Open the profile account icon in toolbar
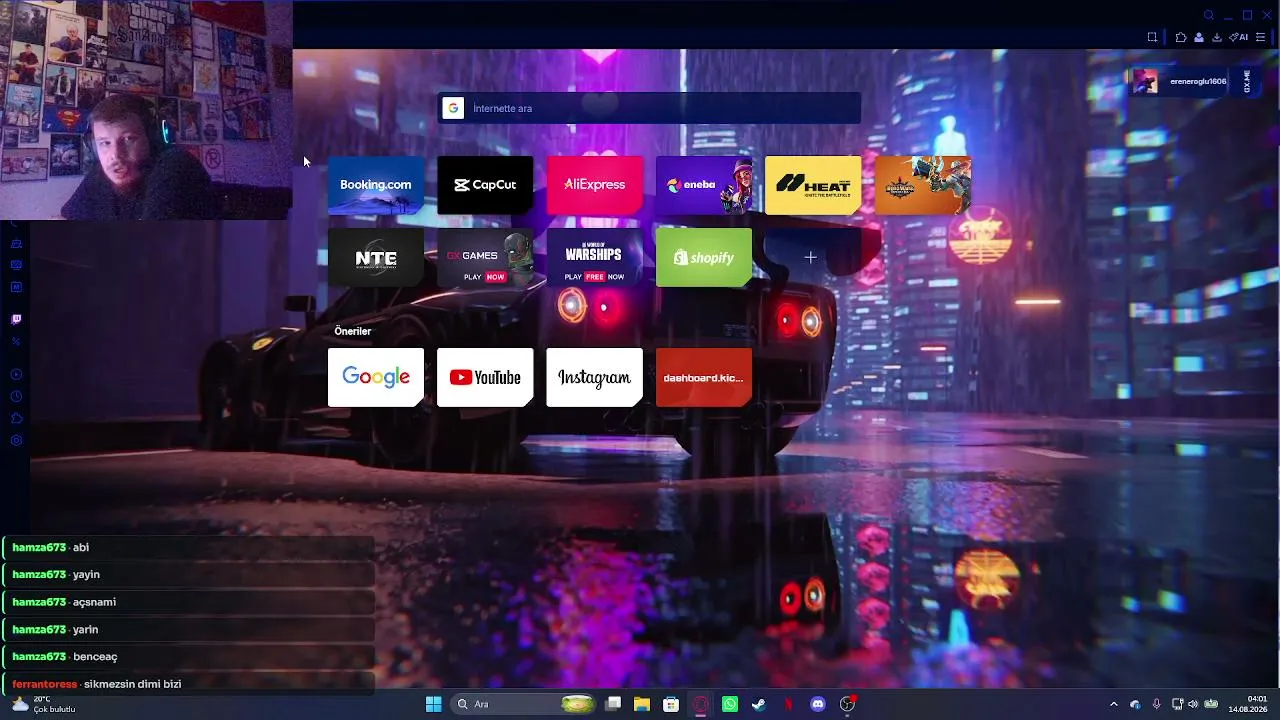 pos(1199,37)
